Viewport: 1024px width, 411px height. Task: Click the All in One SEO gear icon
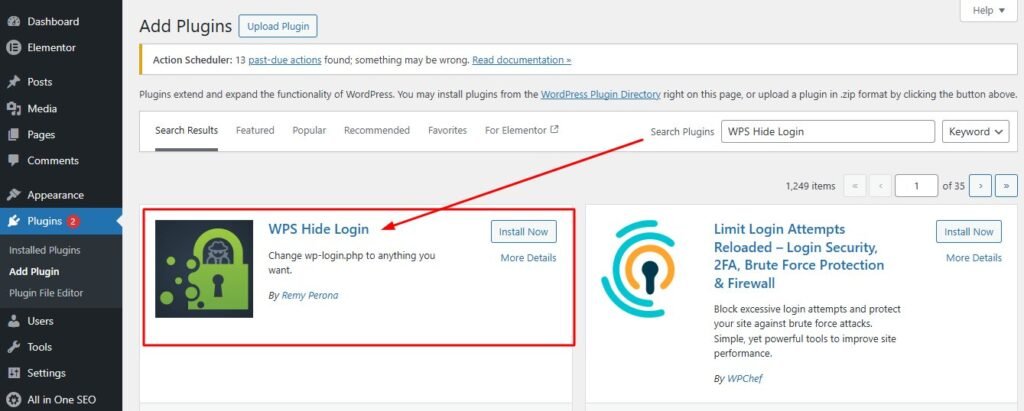(x=13, y=399)
